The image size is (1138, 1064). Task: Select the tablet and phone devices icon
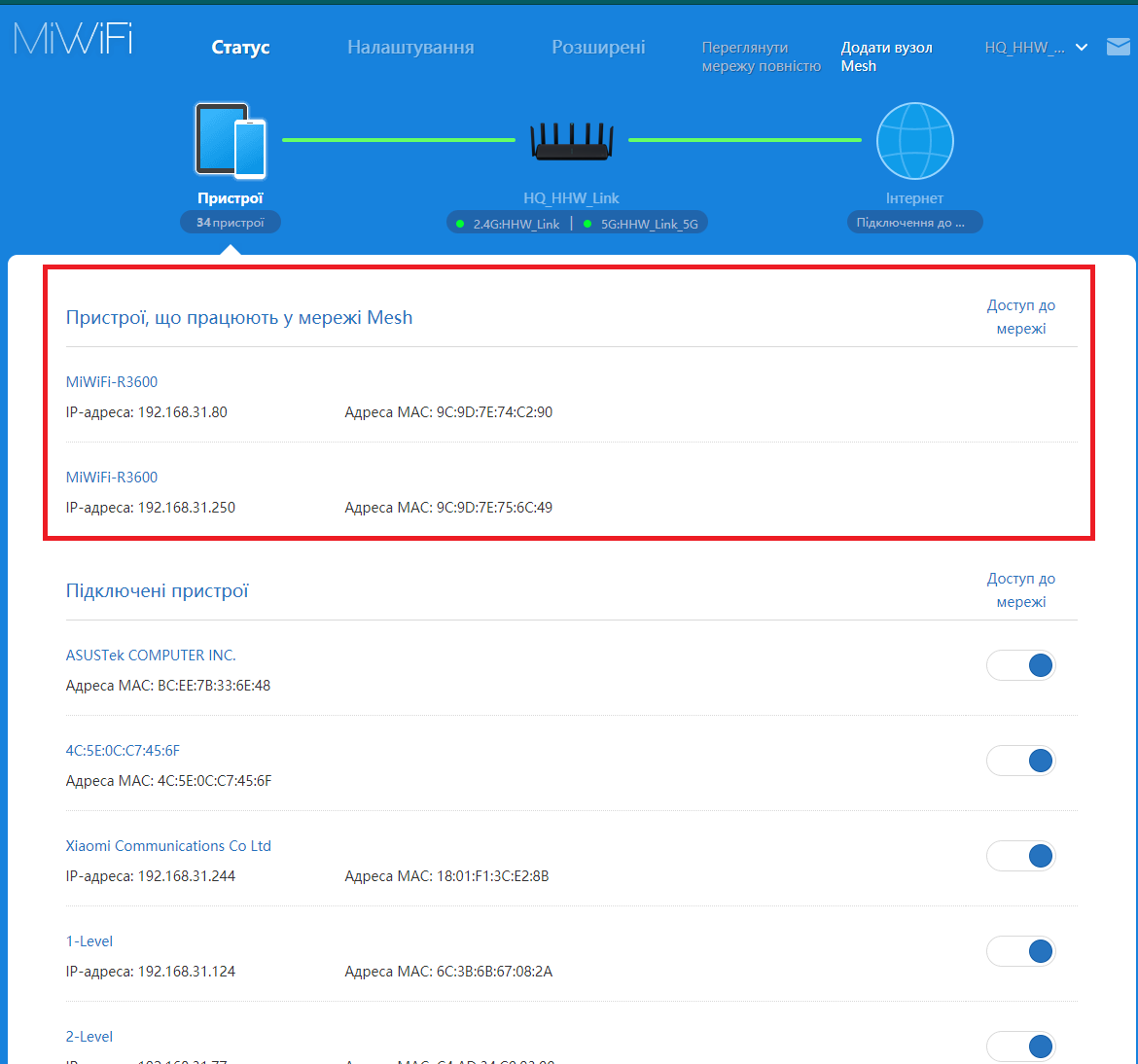tap(231, 141)
